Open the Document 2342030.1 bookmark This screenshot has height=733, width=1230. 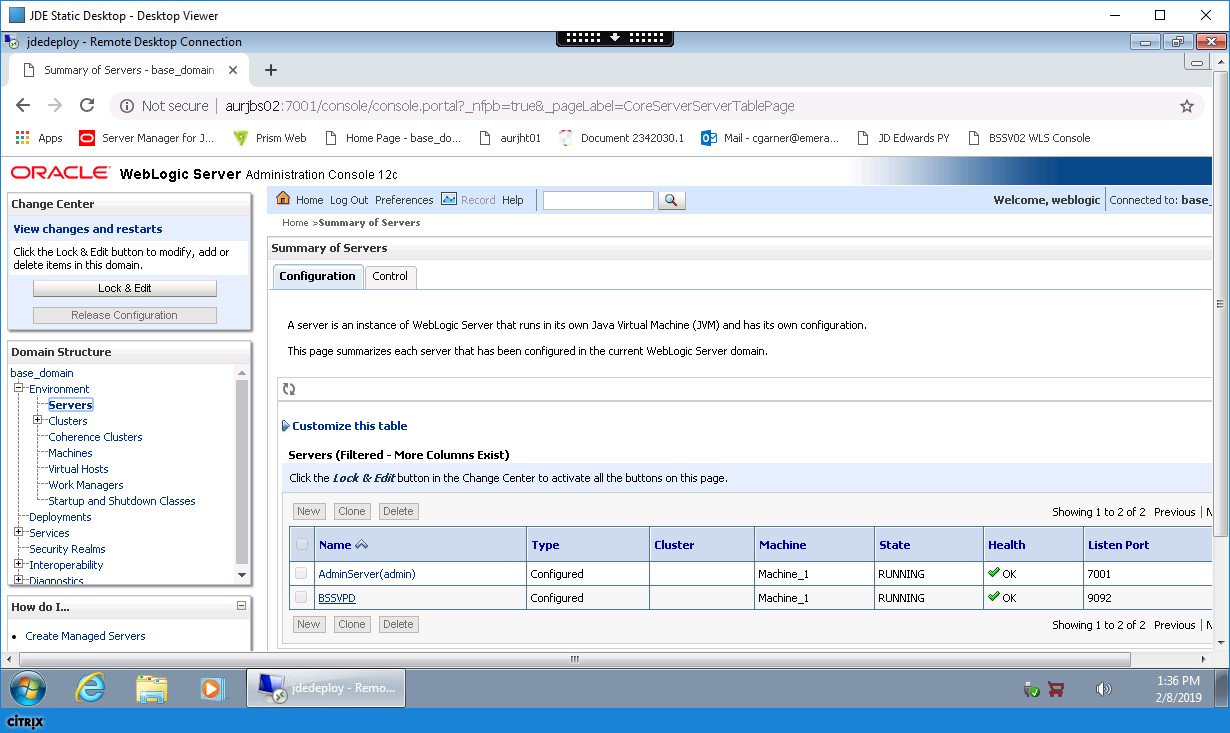pos(621,138)
